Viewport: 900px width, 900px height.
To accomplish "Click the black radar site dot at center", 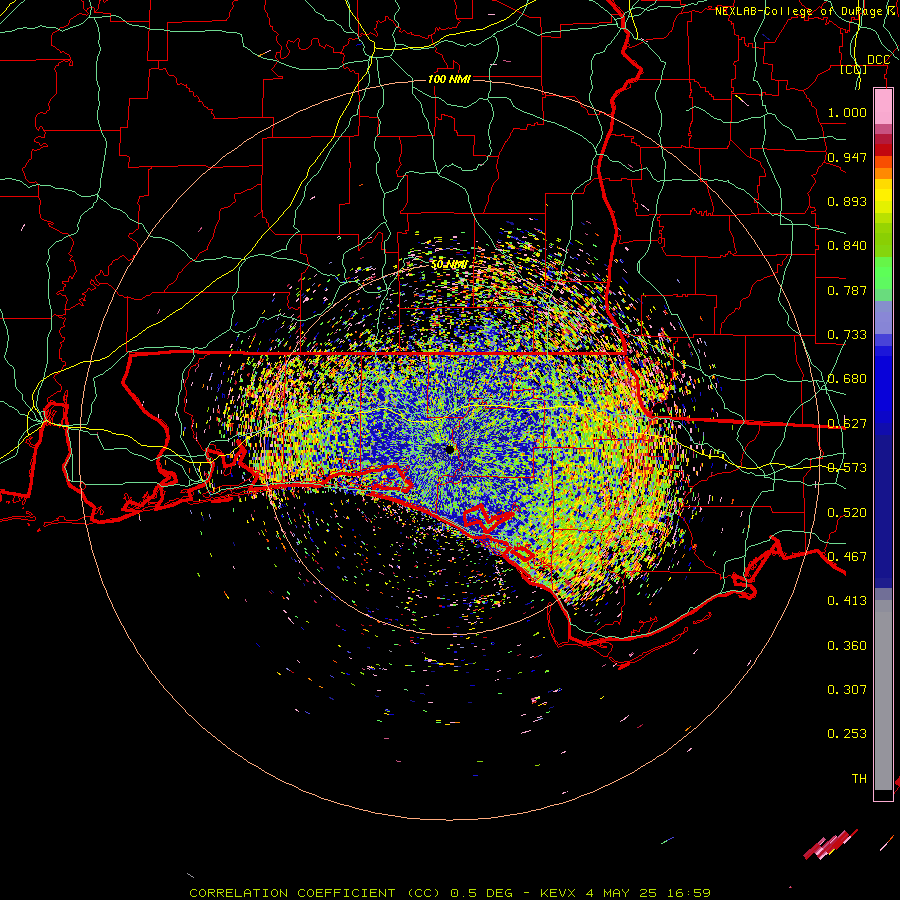I will pyautogui.click(x=450, y=449).
